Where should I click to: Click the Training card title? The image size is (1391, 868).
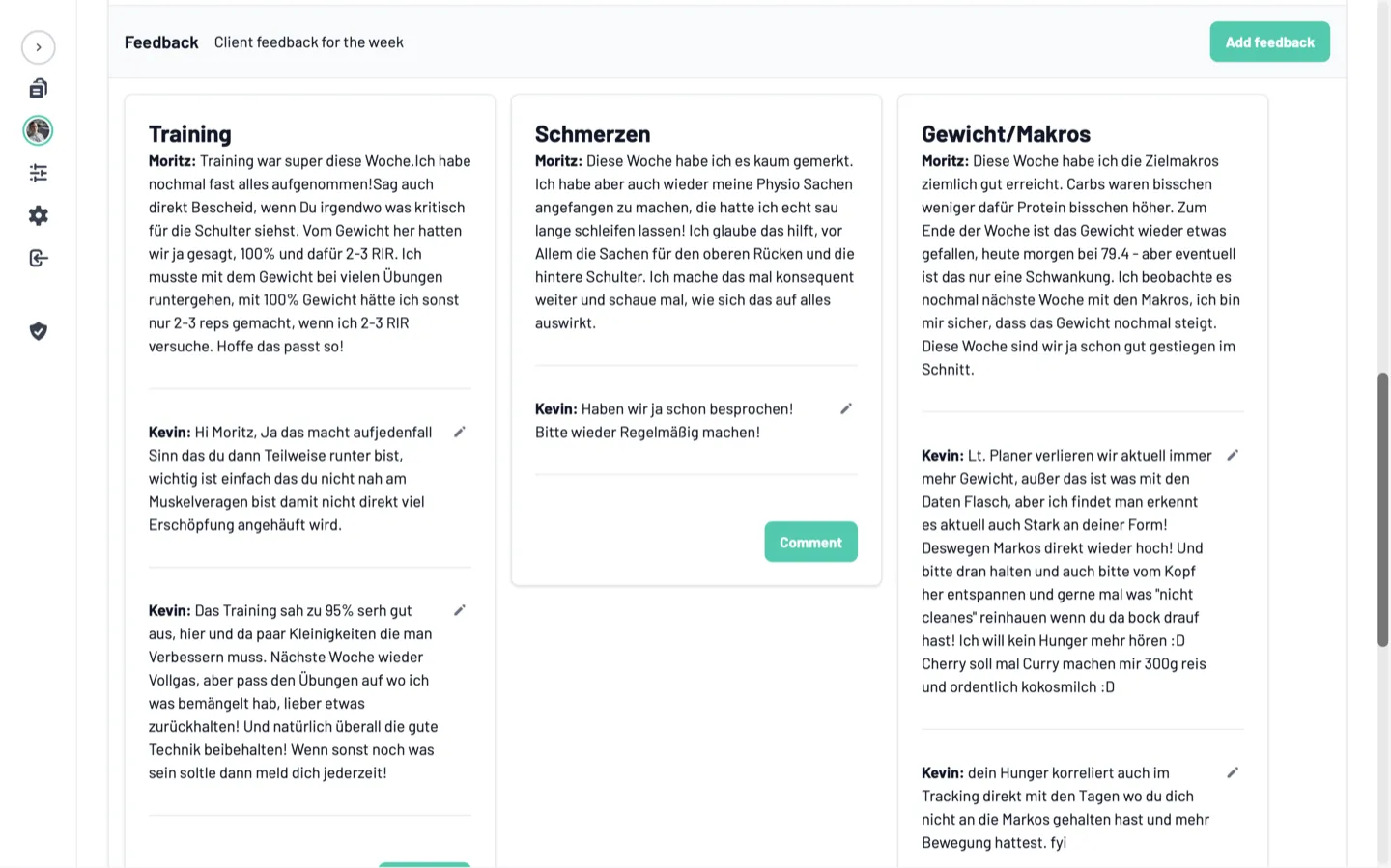point(190,134)
